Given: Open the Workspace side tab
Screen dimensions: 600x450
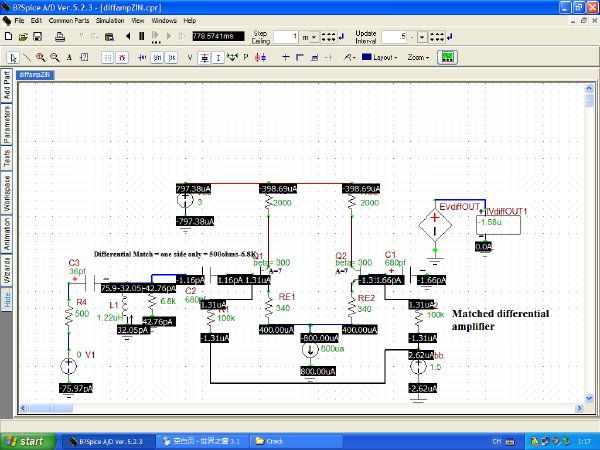Looking at the screenshot, I should point(7,193).
